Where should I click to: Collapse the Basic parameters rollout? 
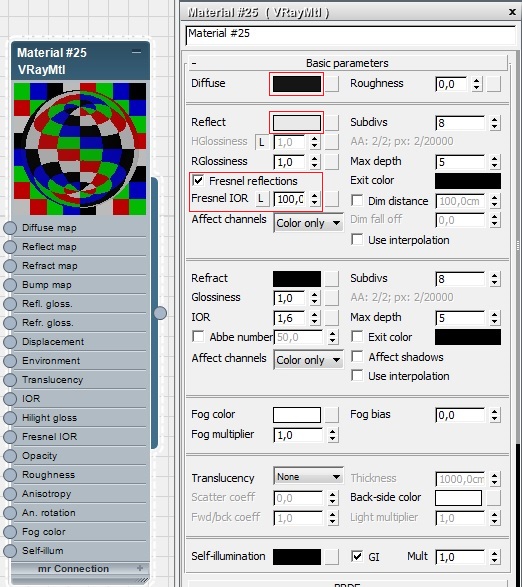point(194,63)
